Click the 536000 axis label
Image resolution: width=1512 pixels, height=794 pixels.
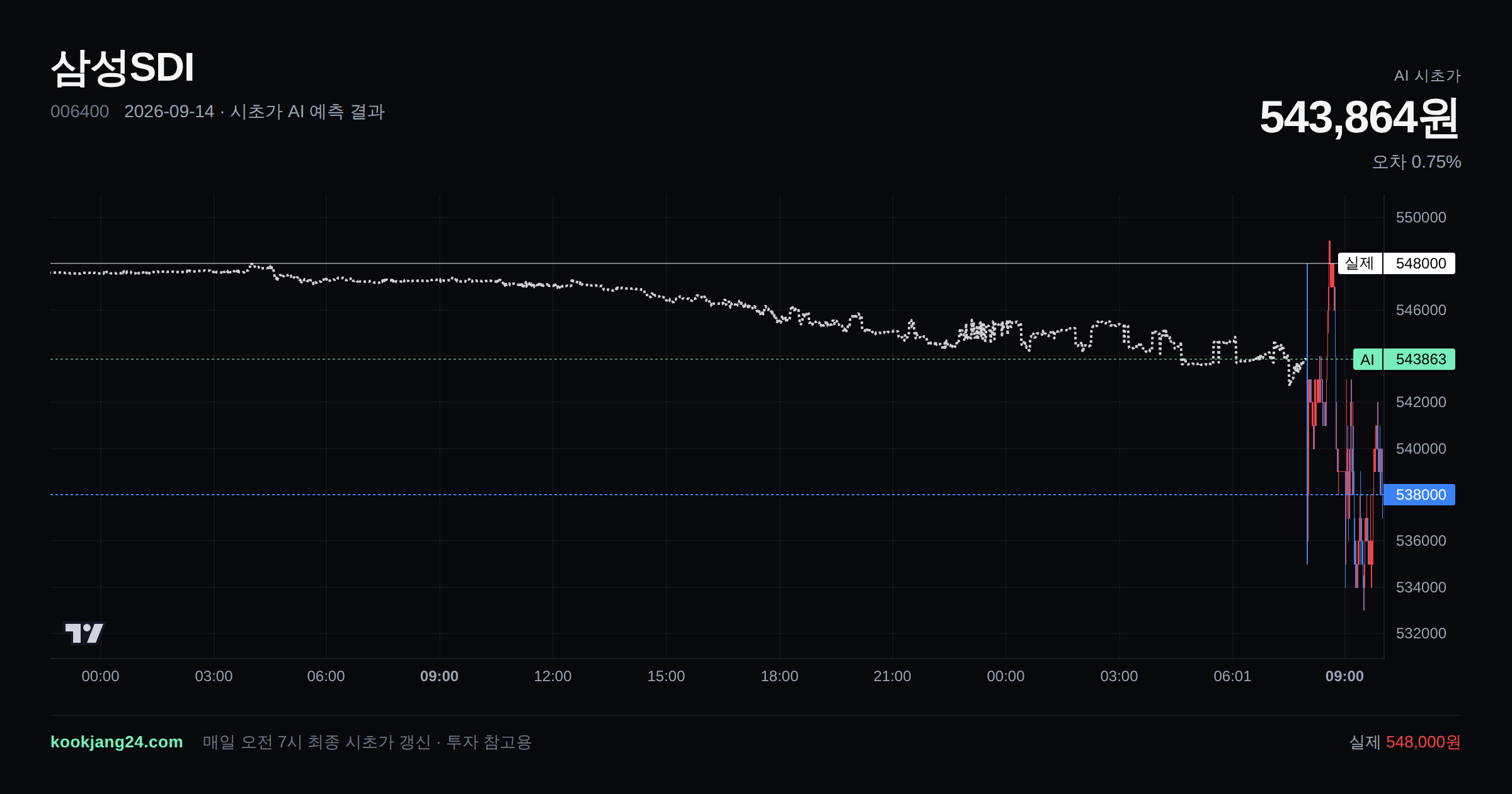coord(1421,541)
